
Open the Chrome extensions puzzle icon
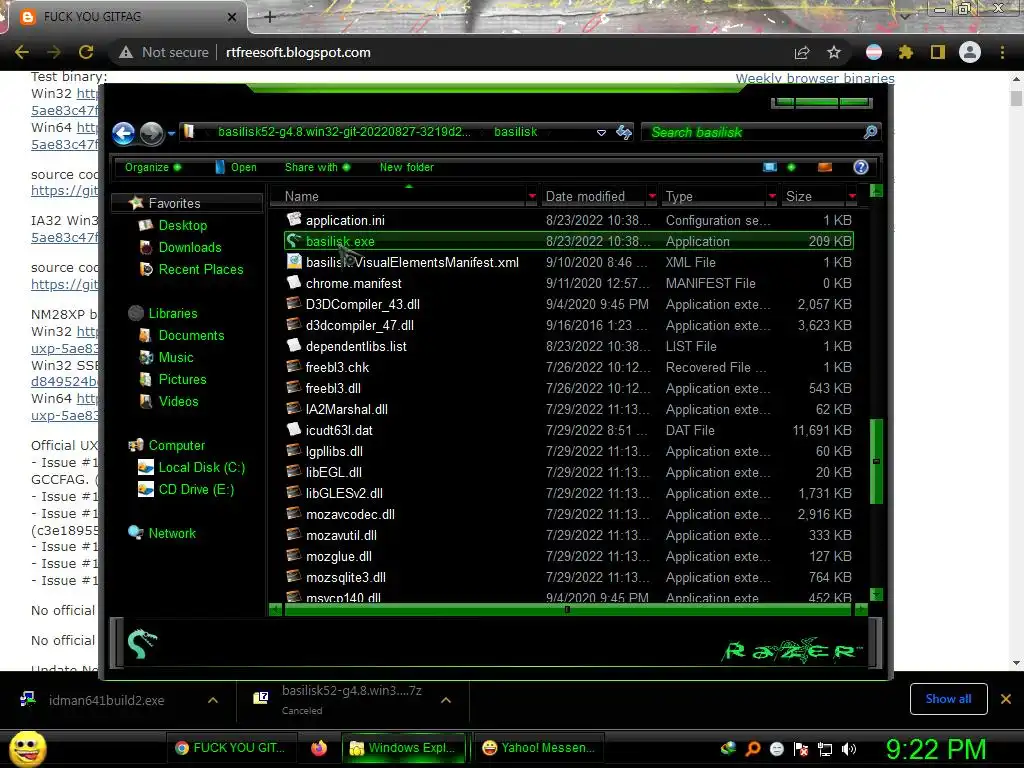905,52
